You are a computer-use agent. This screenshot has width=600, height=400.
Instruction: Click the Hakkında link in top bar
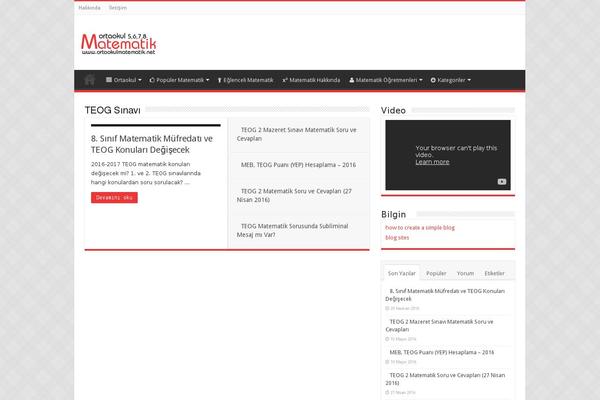(x=90, y=8)
